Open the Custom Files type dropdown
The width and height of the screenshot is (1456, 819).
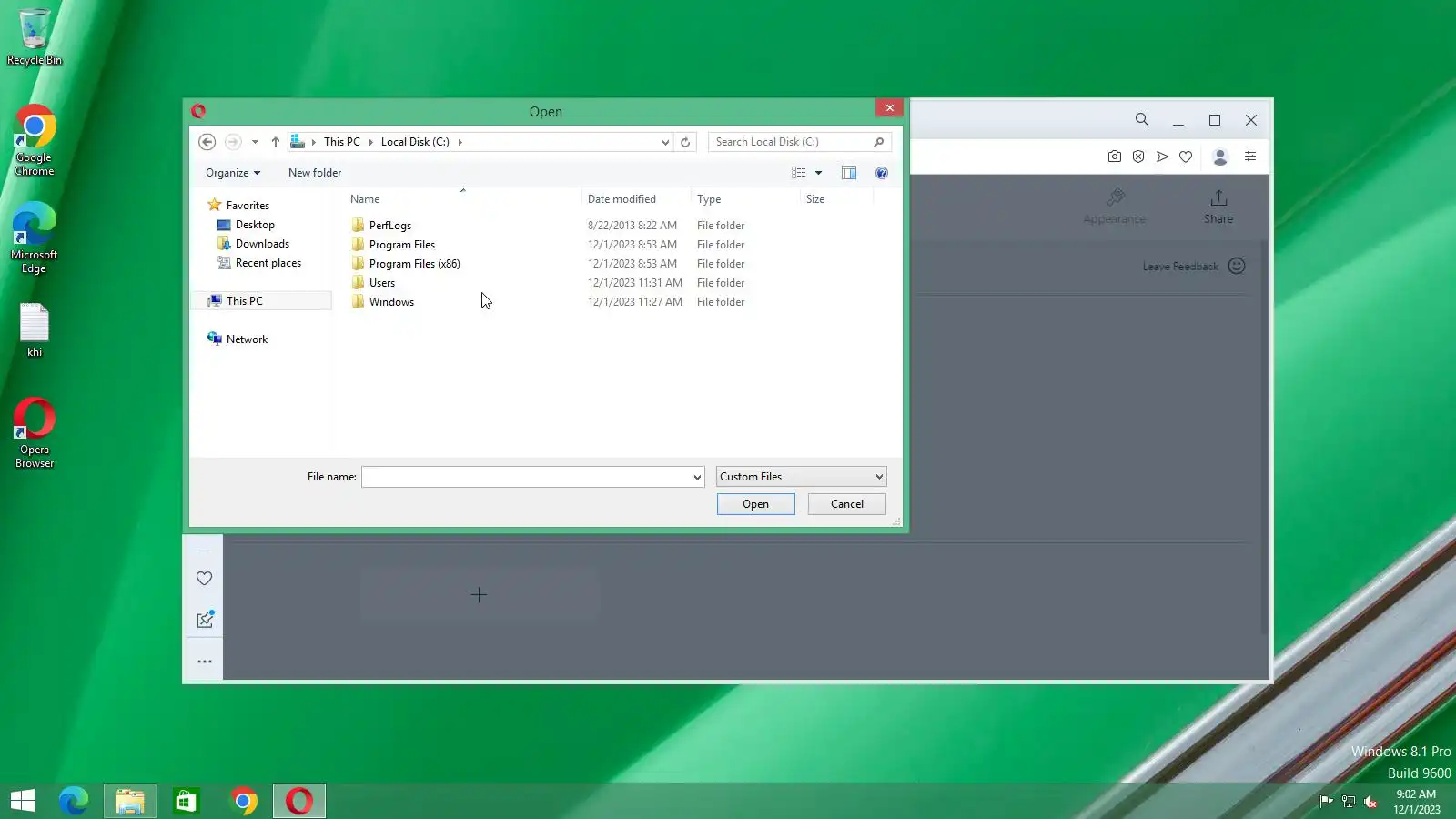click(801, 477)
